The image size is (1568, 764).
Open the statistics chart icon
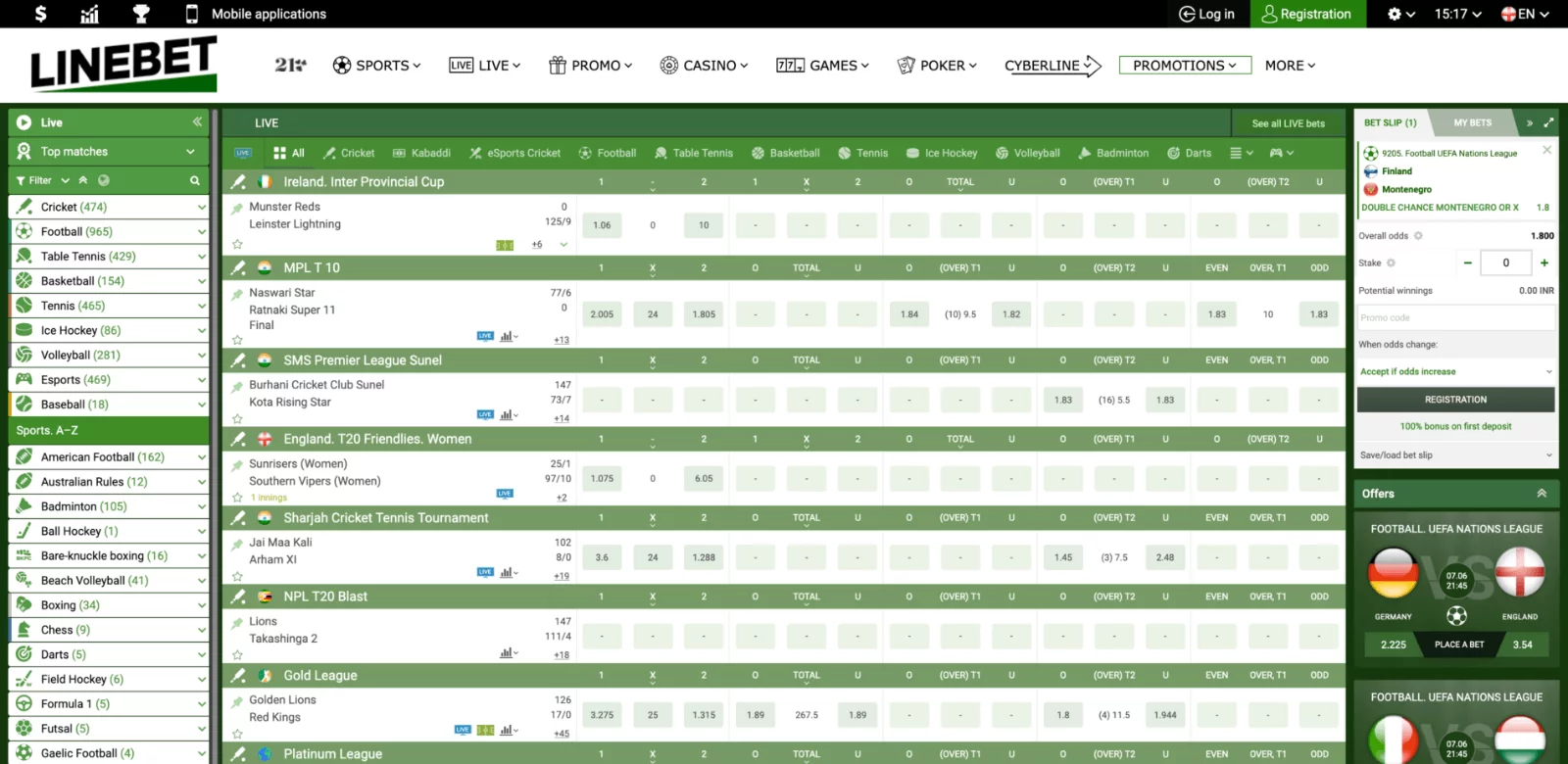point(90,14)
